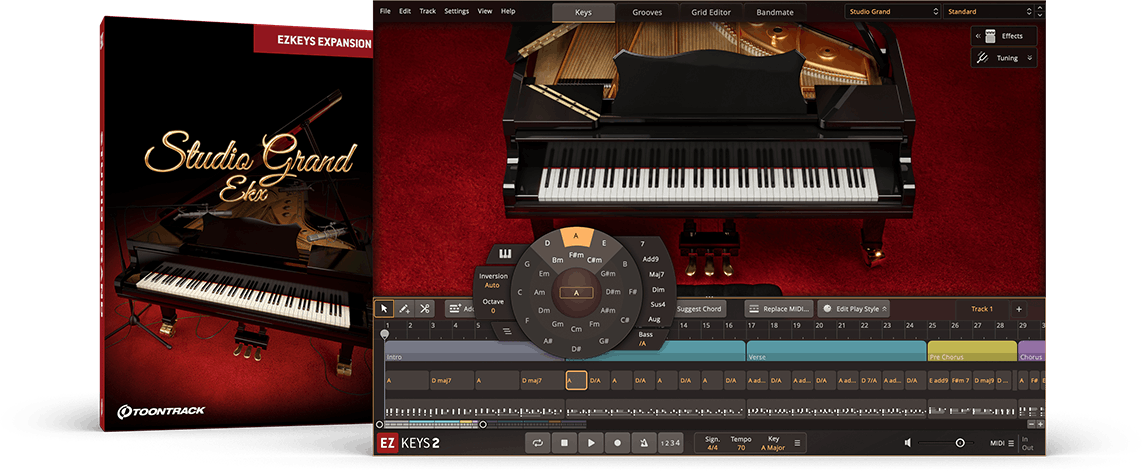Open song settings hamburger menu beside Key
The width and height of the screenshot is (1142, 471).
click(797, 443)
